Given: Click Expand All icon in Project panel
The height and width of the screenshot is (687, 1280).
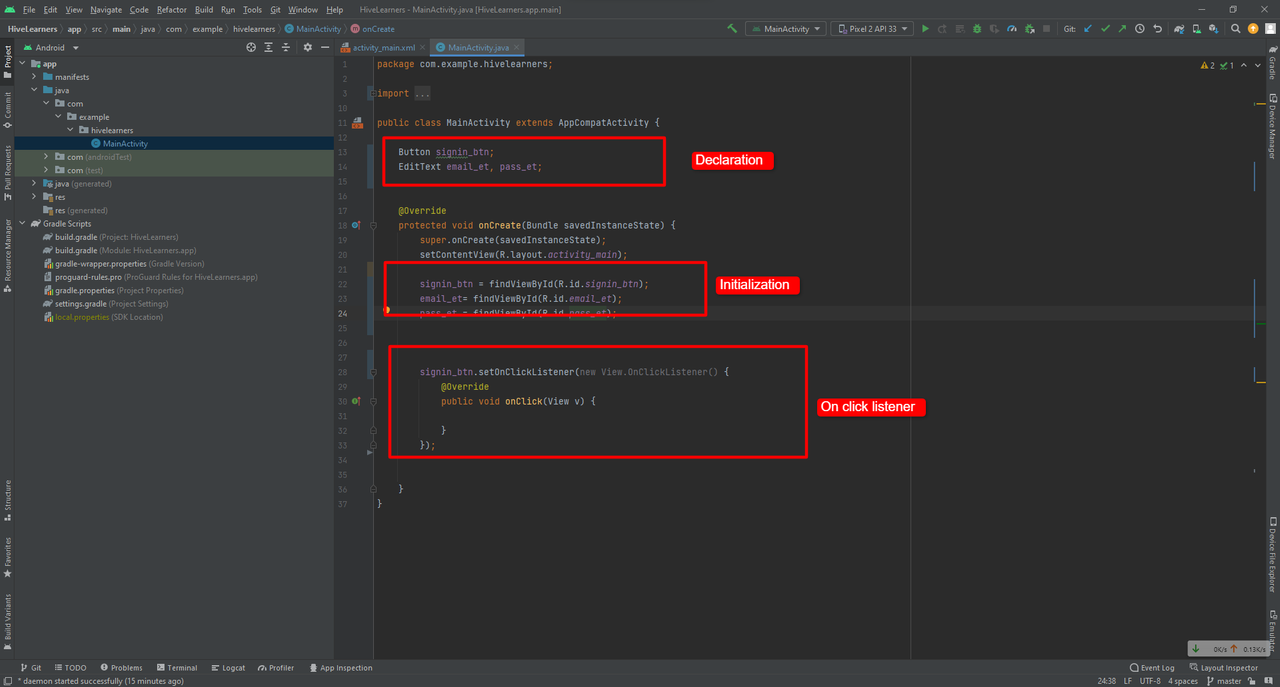Looking at the screenshot, I should pos(269,47).
